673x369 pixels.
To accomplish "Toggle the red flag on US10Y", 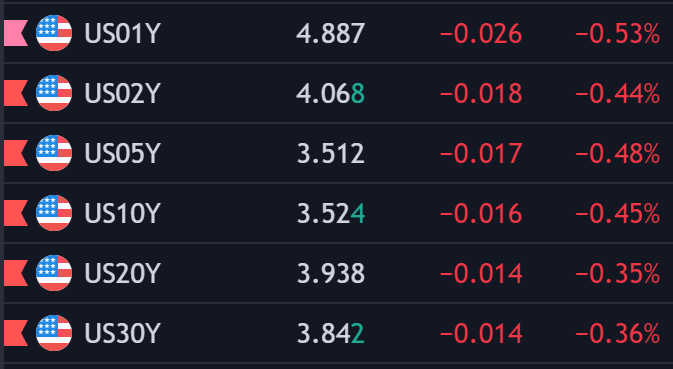I will point(16,213).
